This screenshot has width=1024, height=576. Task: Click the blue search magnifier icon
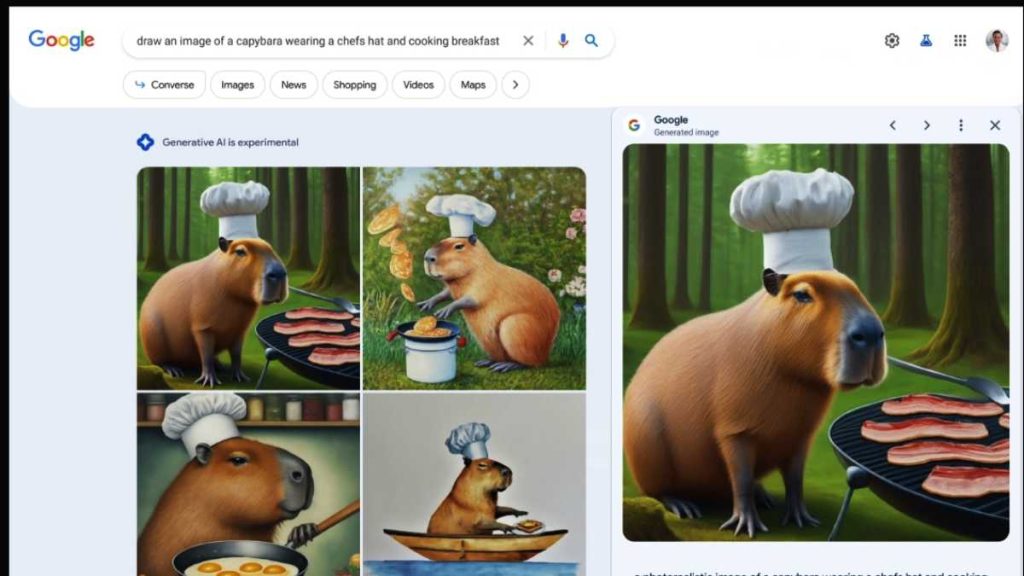592,41
